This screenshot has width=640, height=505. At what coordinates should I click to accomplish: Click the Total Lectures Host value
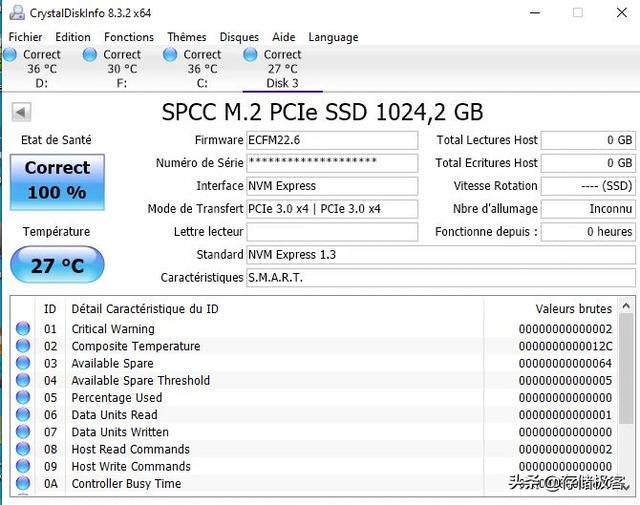pyautogui.click(x=588, y=140)
